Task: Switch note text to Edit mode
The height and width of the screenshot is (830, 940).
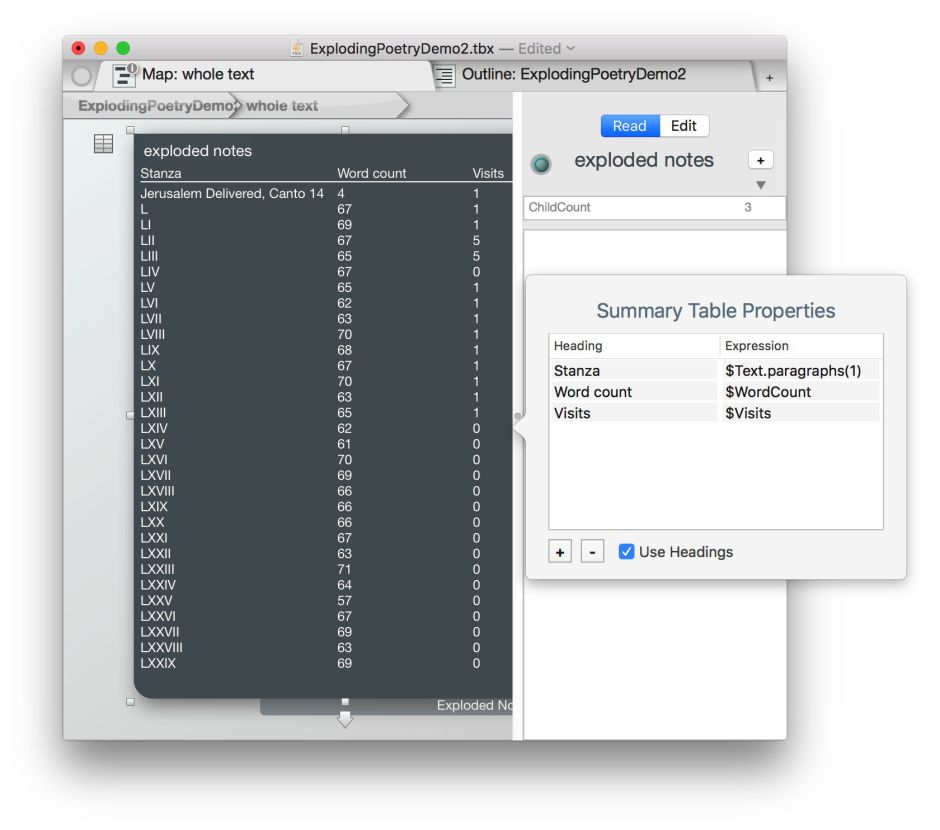Action: (x=684, y=126)
